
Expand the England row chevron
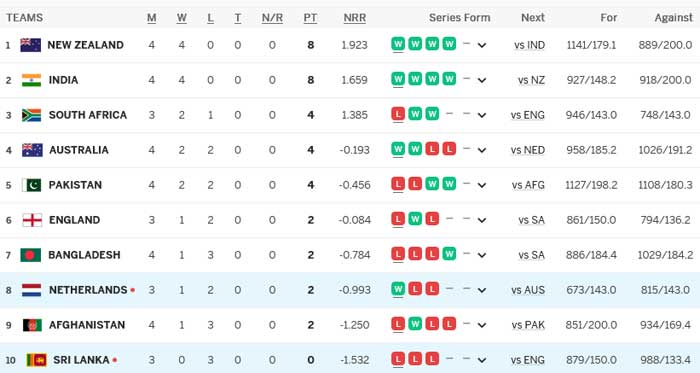482,220
